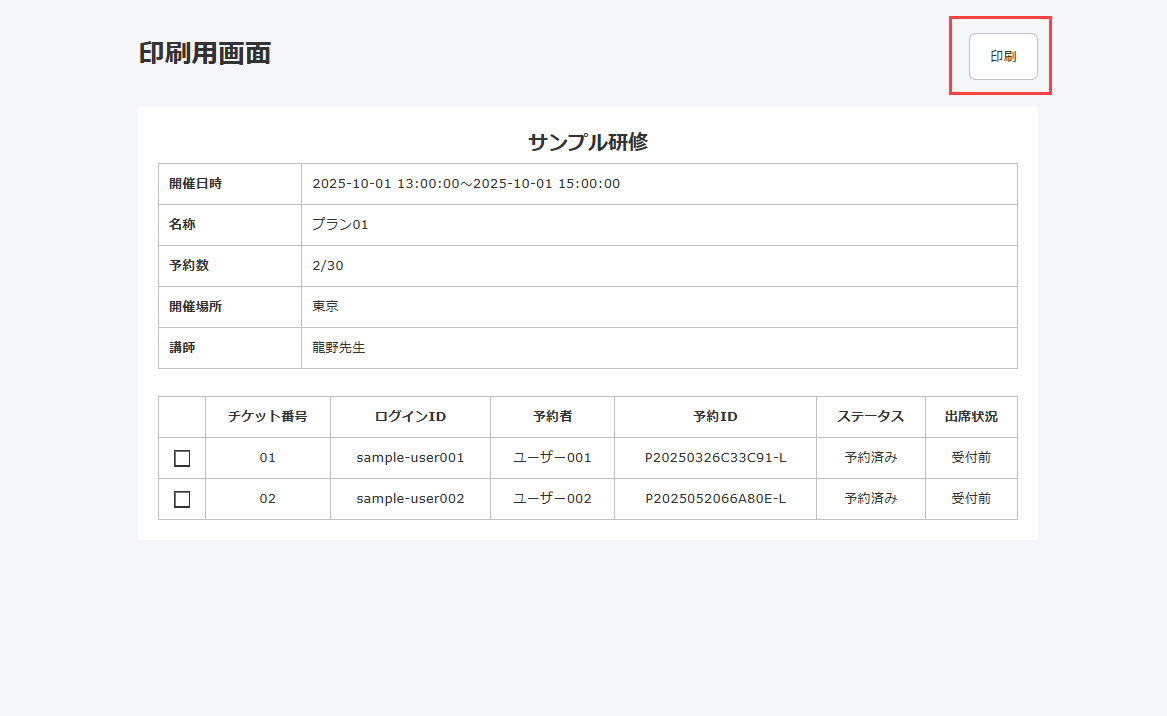
Task: Click the 予約ID column header
Action: pyautogui.click(x=715, y=417)
